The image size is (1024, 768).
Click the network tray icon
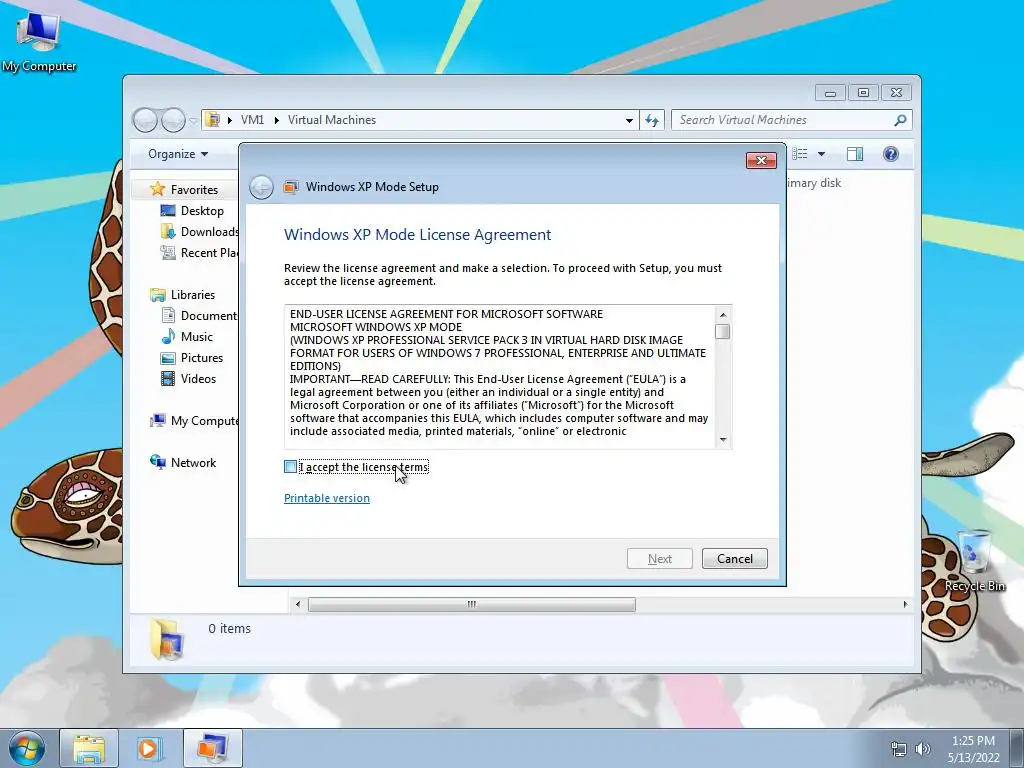899,749
